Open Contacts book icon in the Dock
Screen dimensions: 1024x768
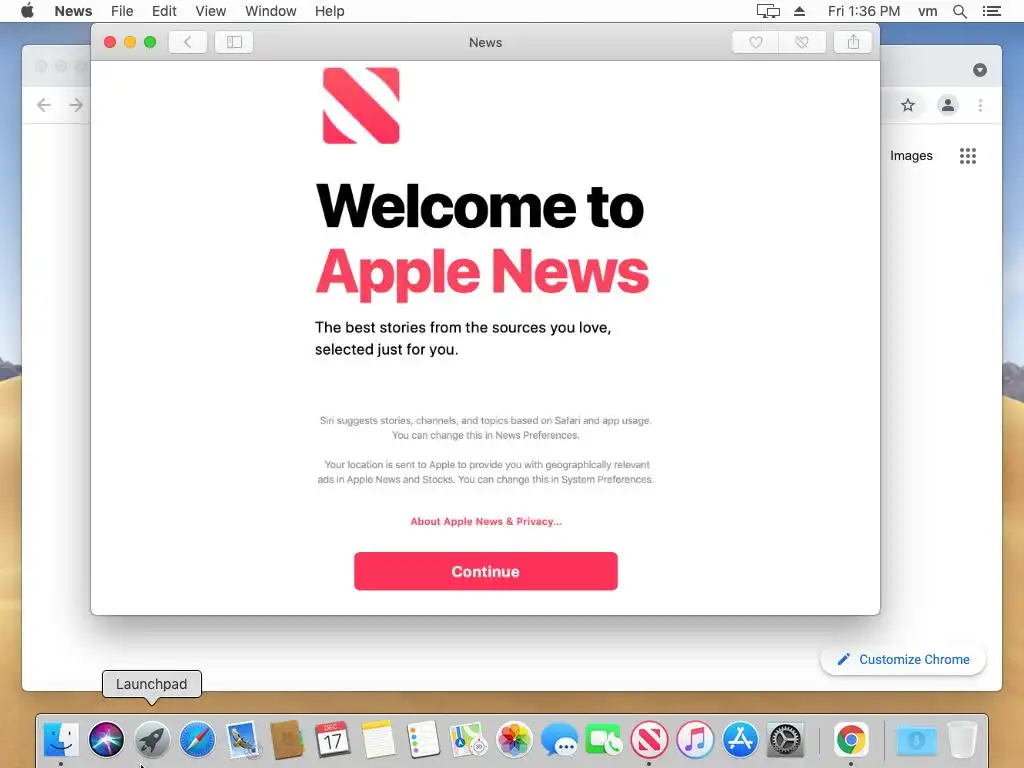287,740
